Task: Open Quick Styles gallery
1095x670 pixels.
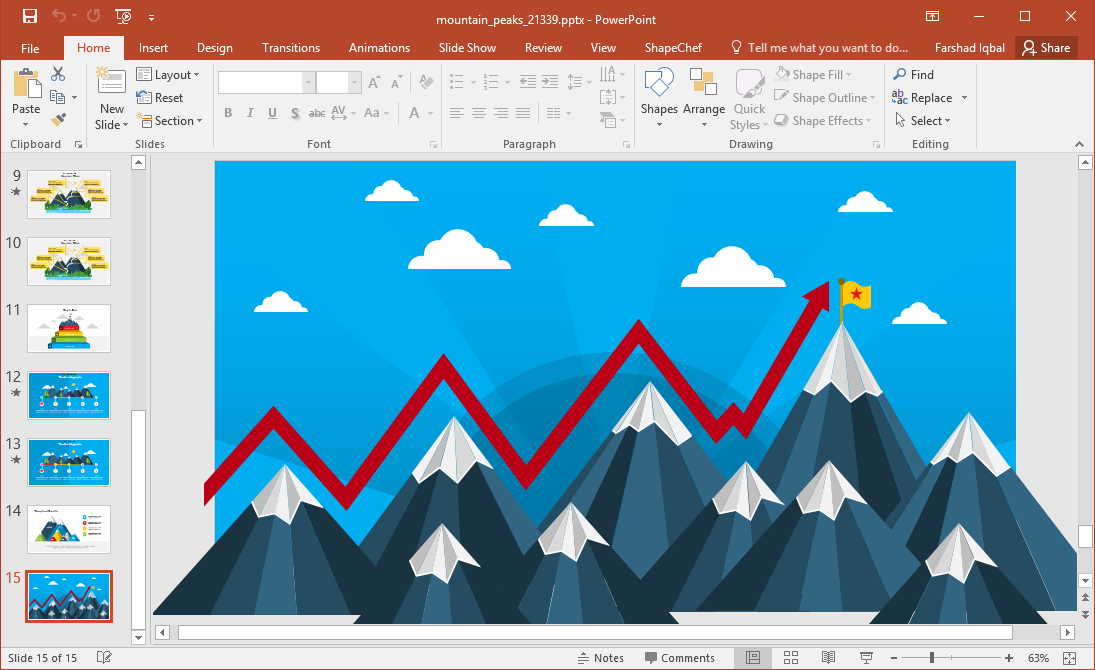Action: click(x=749, y=99)
